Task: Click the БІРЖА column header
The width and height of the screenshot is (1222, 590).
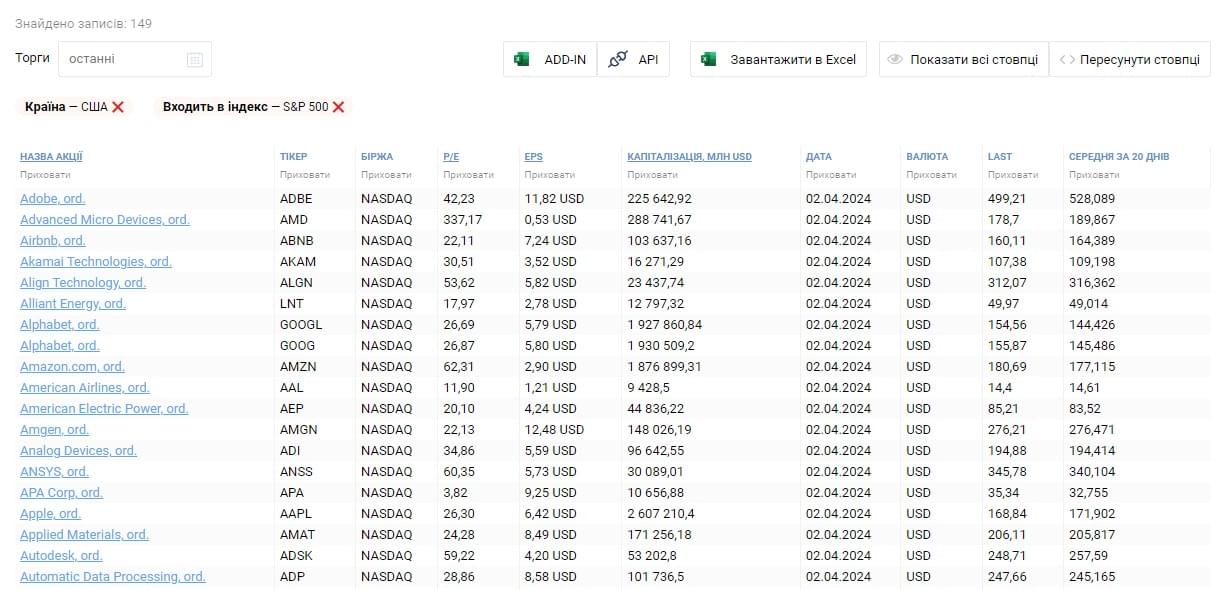Action: (377, 156)
